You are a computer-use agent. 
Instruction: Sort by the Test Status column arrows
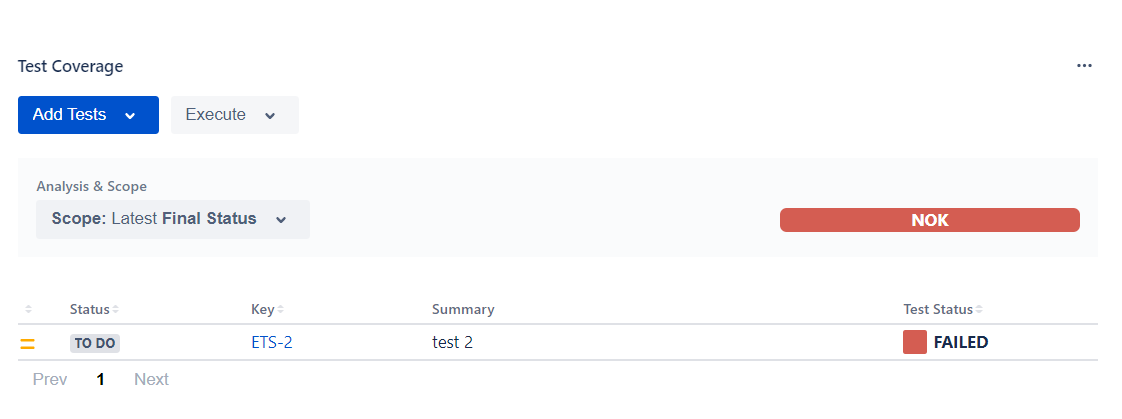980,310
